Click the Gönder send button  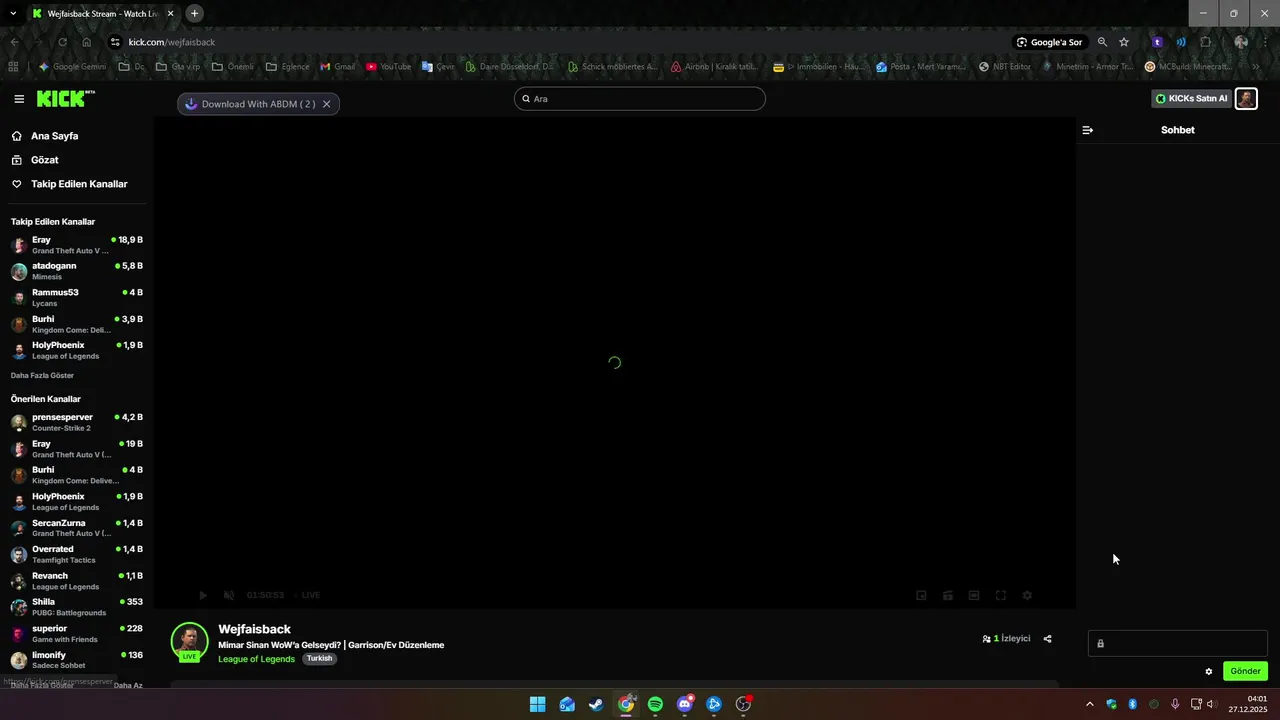click(x=1245, y=671)
